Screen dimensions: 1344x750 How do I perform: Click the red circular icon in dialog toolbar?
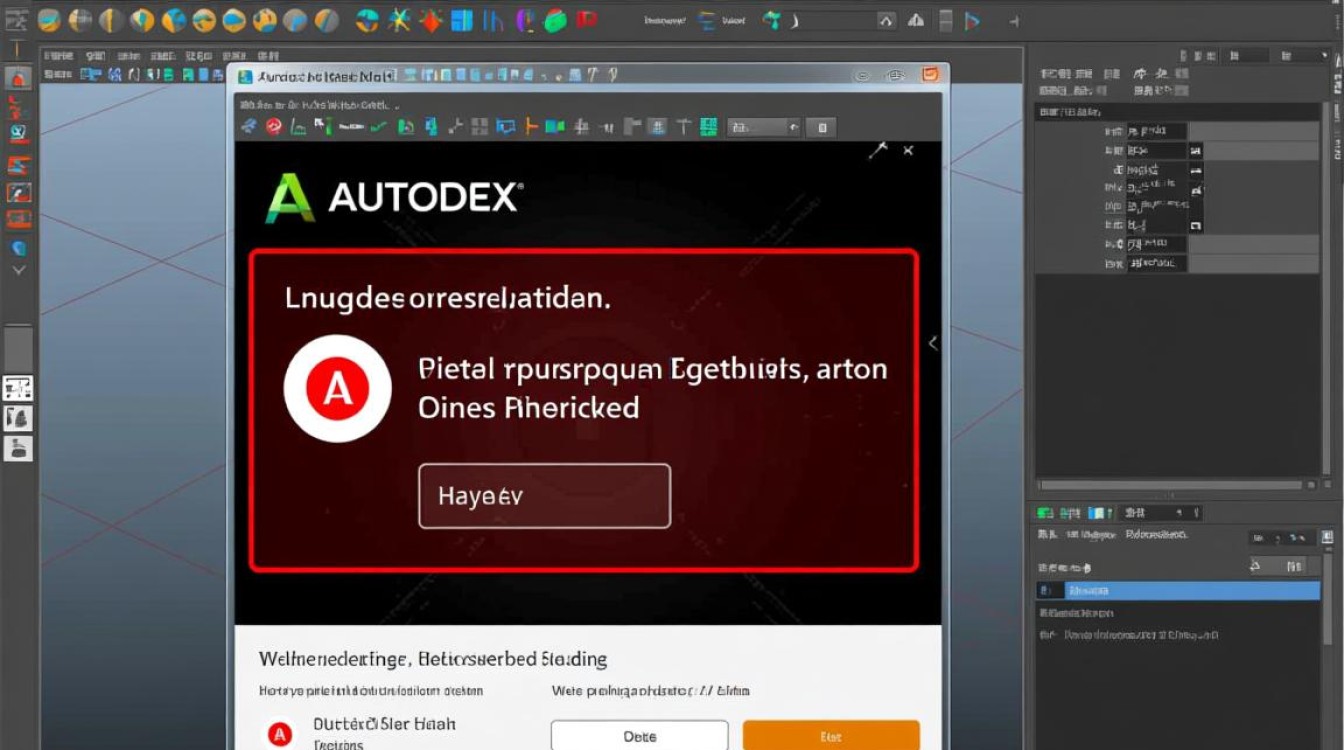(x=273, y=127)
